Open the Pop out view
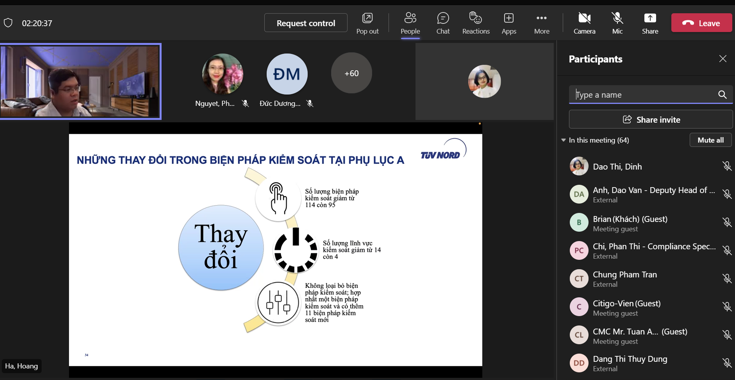 pos(368,23)
